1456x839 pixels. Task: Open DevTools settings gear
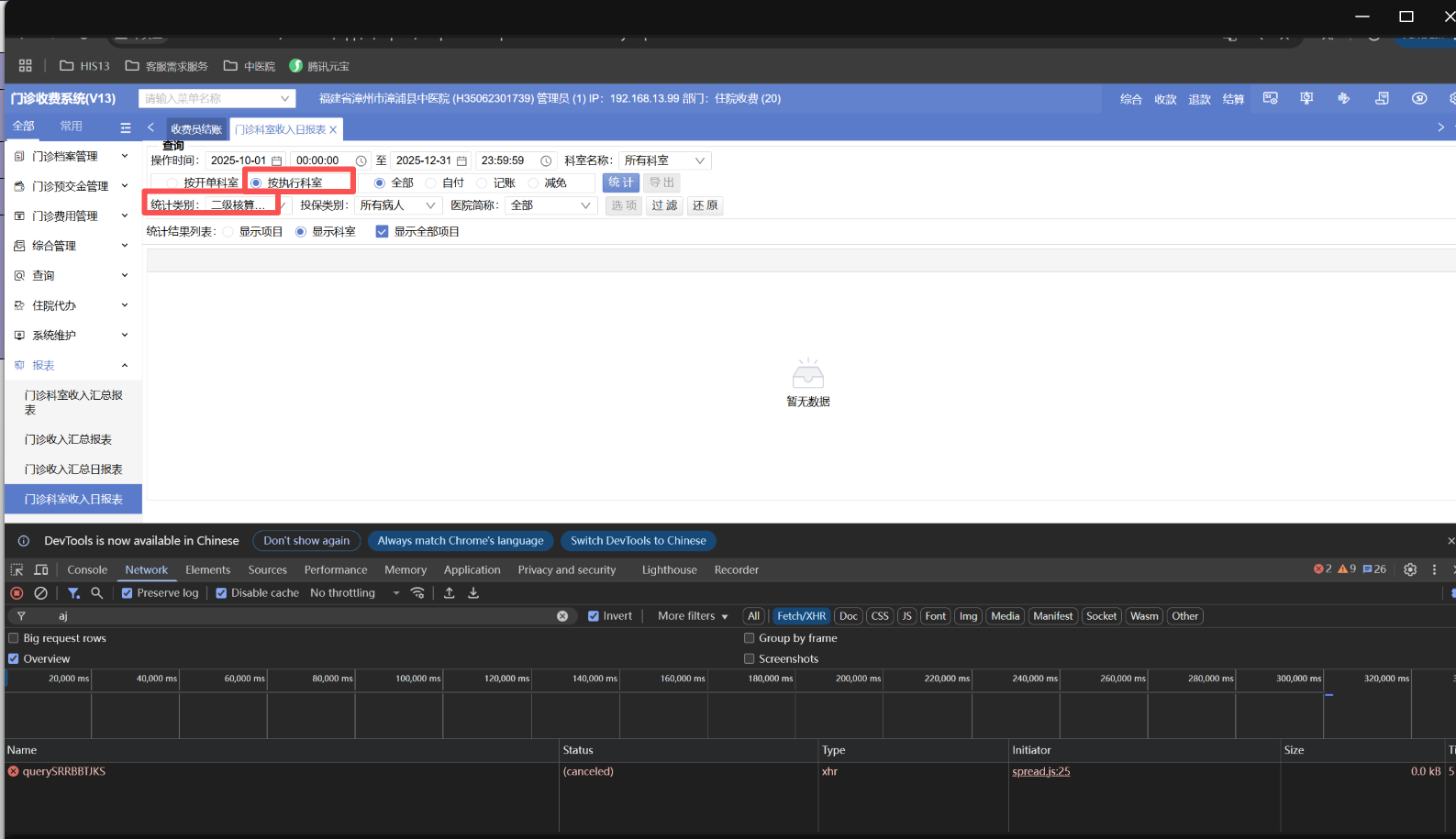(1410, 569)
